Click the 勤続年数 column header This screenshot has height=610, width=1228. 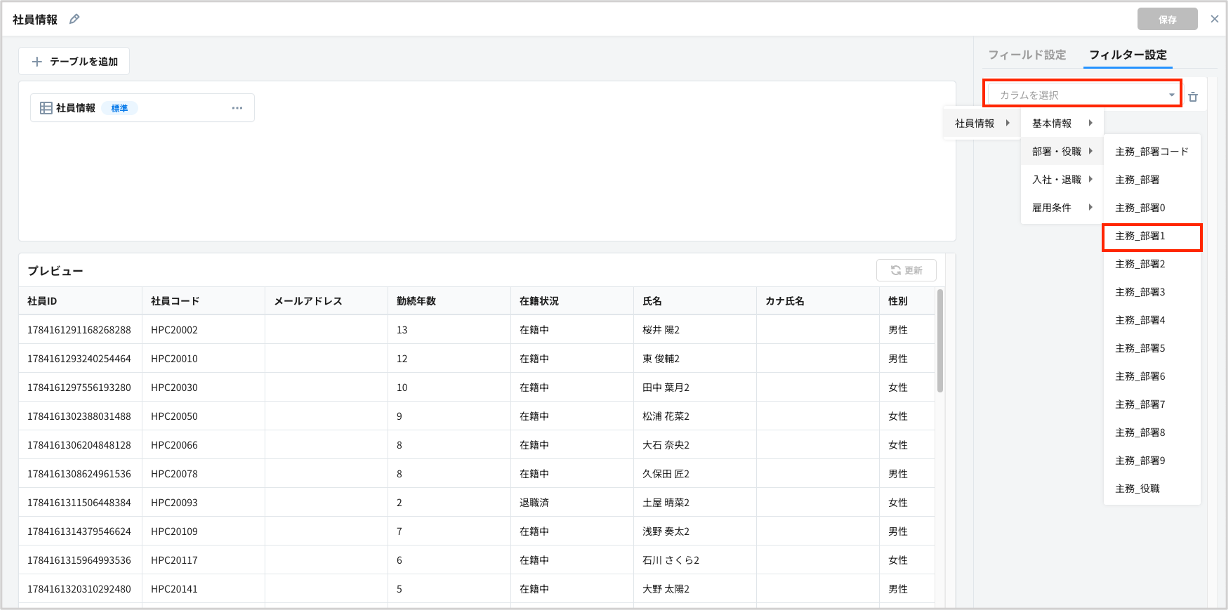(416, 301)
